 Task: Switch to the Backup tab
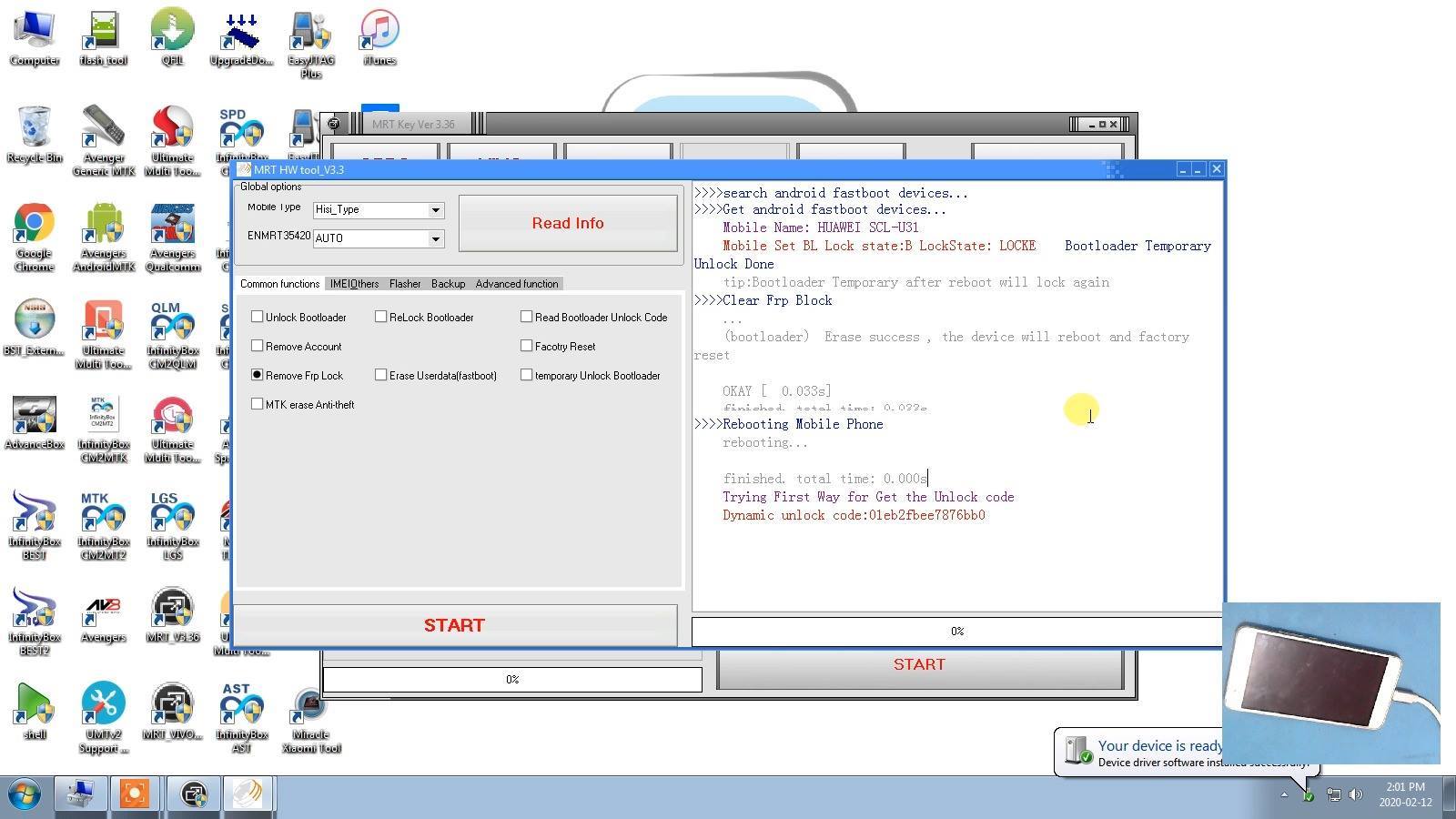[448, 284]
